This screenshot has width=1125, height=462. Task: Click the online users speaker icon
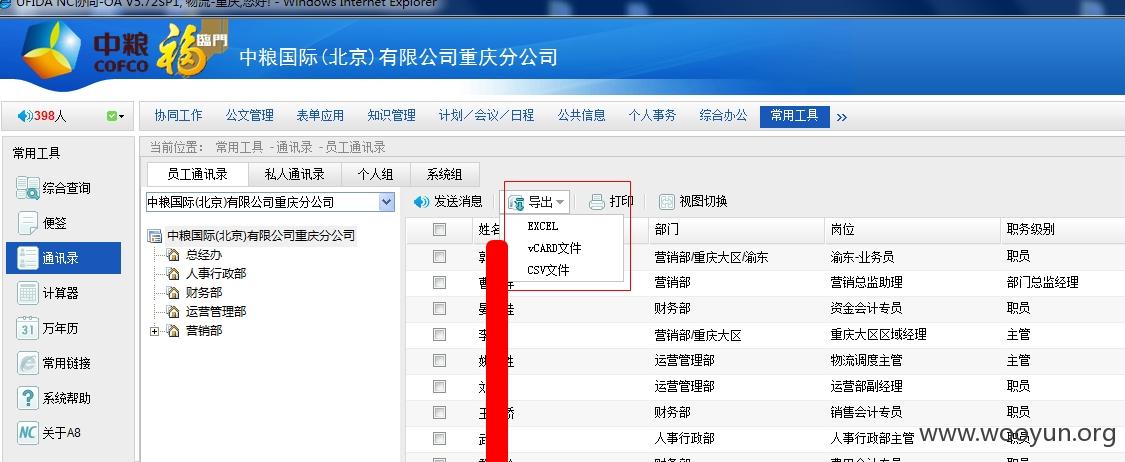[x=25, y=116]
